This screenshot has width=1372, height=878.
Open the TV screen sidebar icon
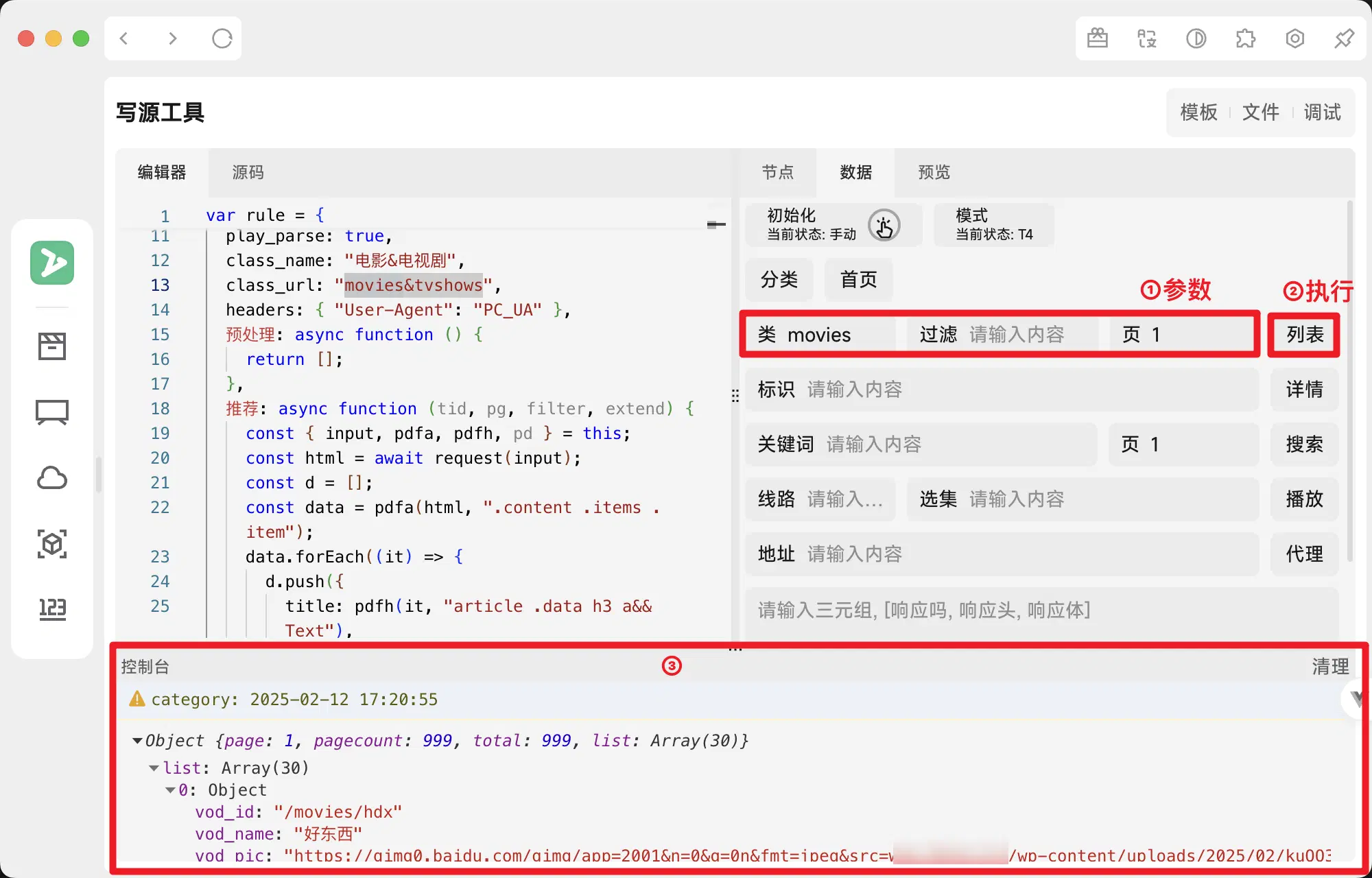coord(52,412)
